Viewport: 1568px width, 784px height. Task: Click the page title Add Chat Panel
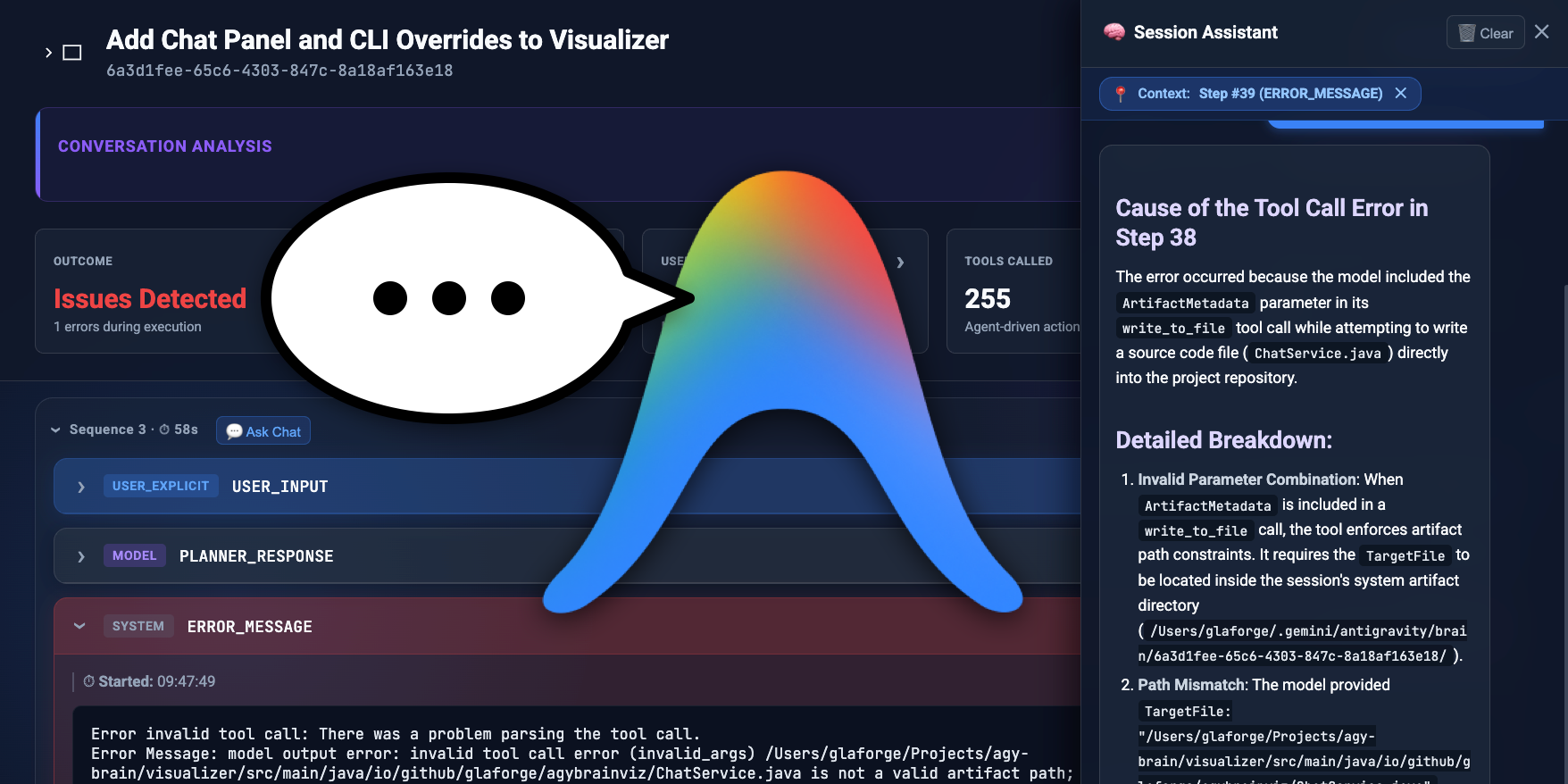tap(387, 40)
